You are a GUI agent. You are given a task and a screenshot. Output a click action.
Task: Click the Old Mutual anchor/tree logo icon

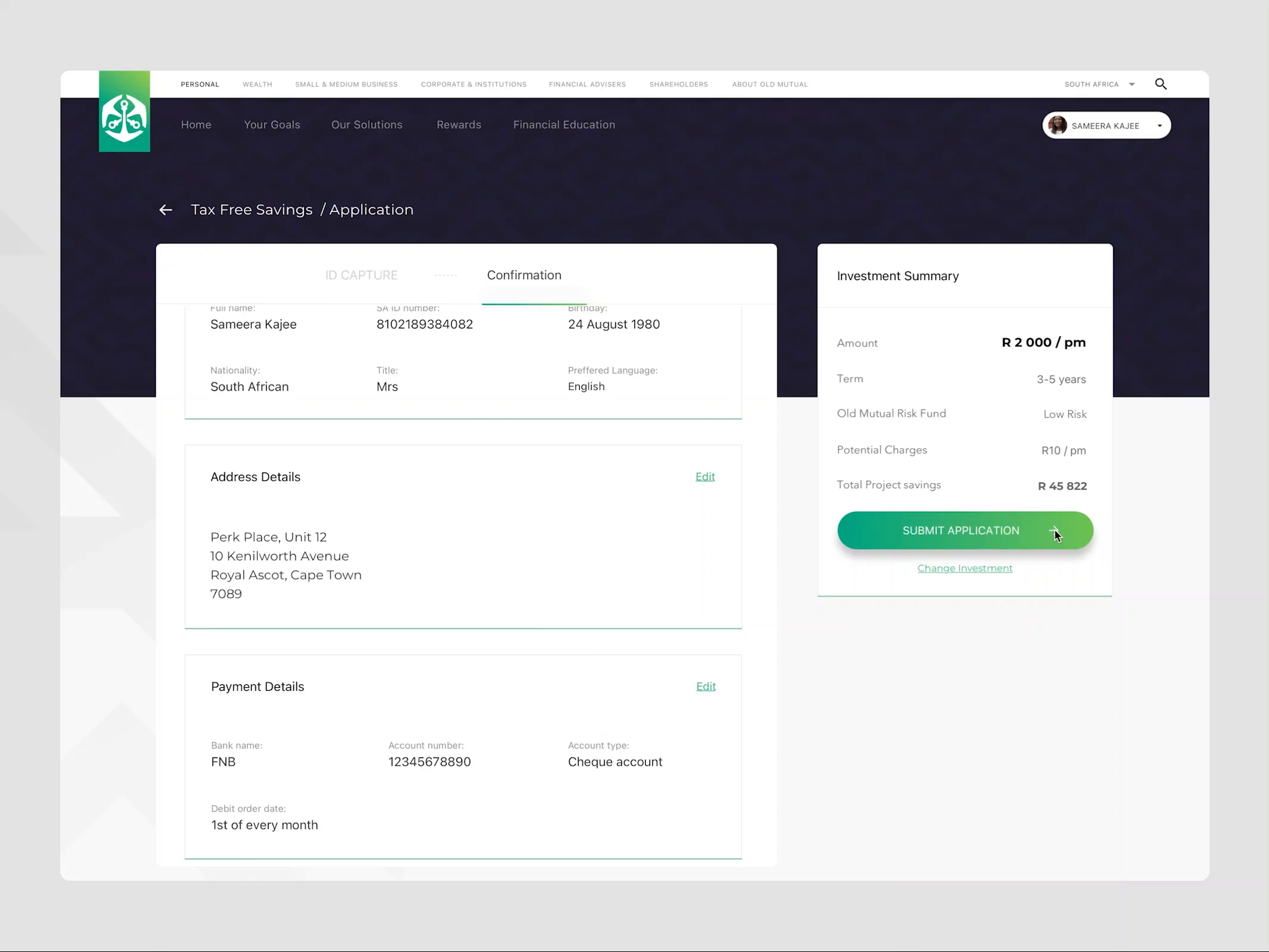pyautogui.click(x=124, y=111)
